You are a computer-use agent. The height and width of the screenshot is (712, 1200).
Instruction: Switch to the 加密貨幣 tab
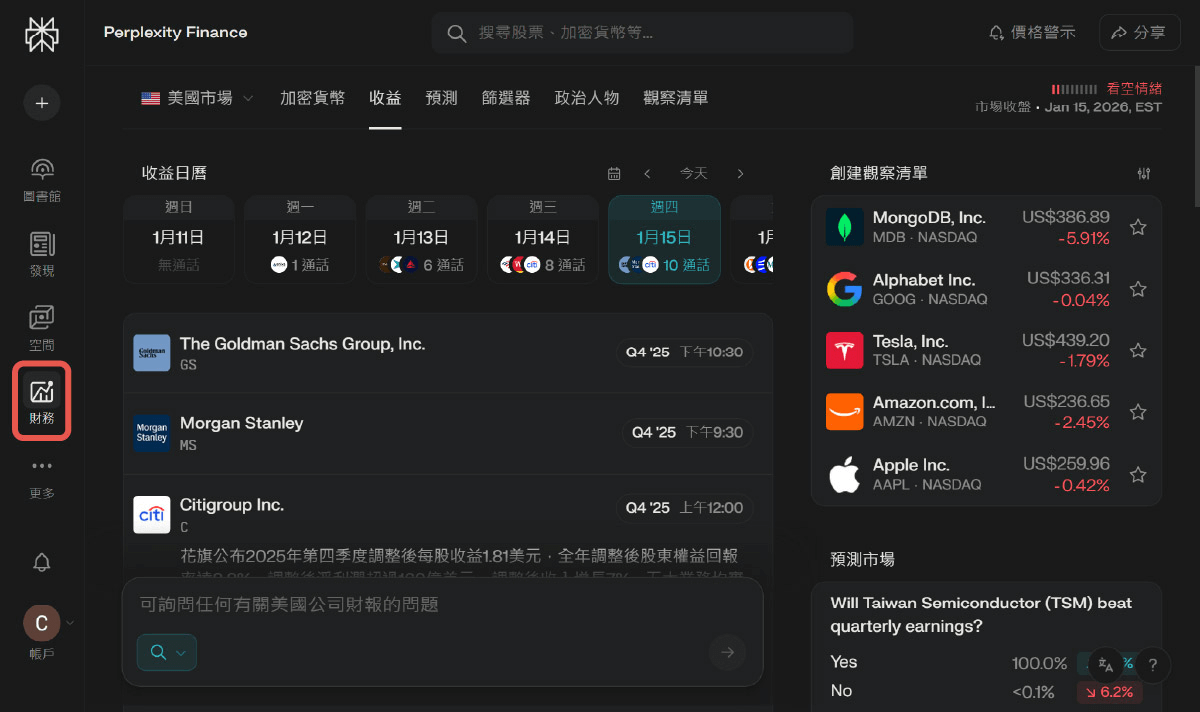click(x=311, y=98)
